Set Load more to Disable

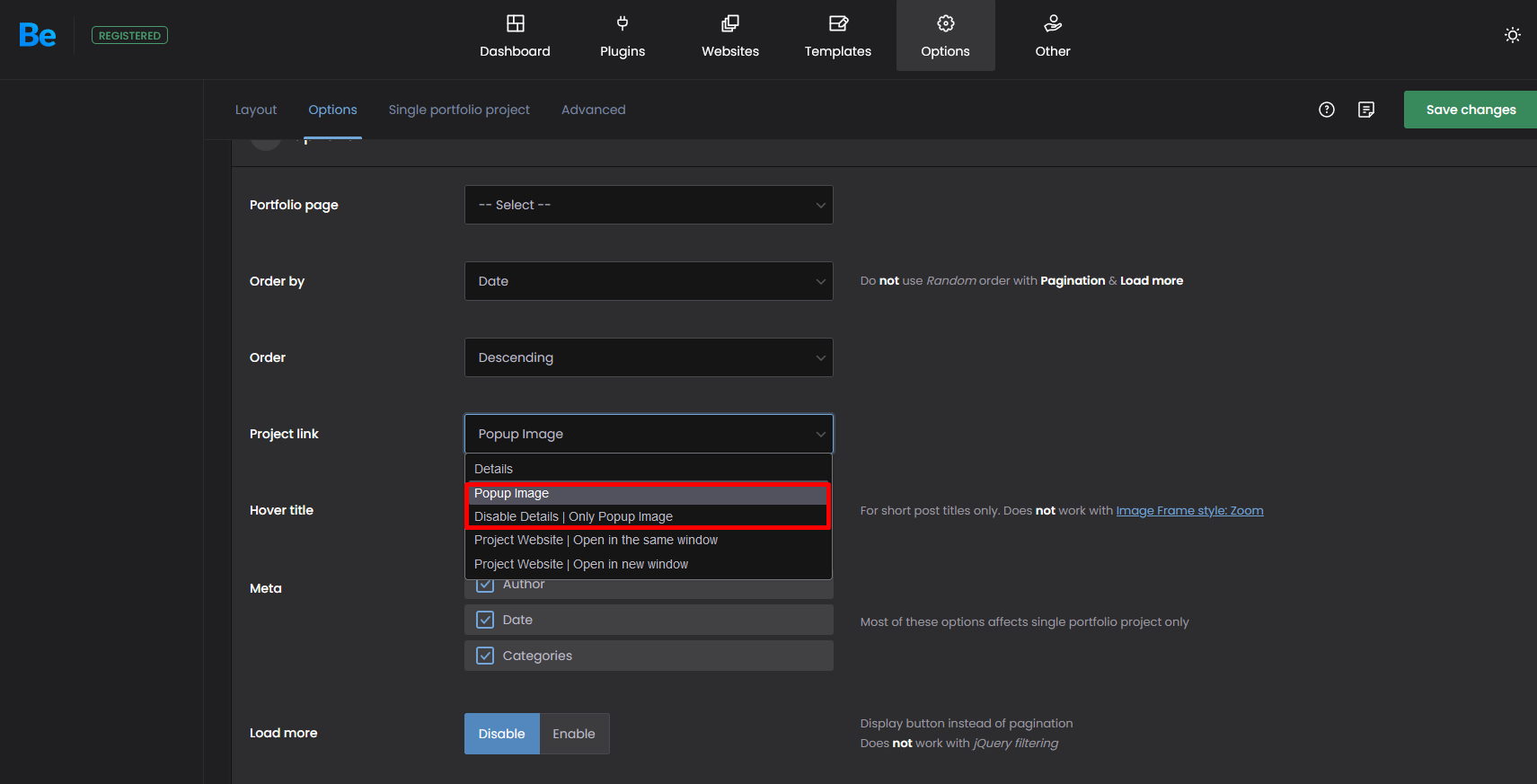(x=501, y=734)
